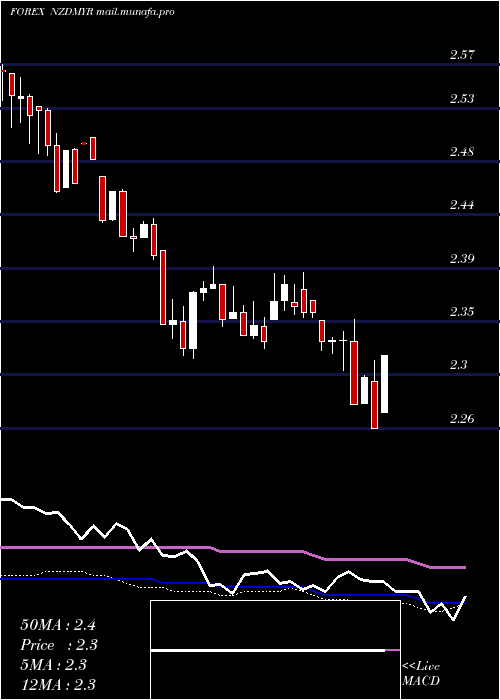Click the '5MA : 2.3' readout
The image size is (500, 700).
pos(54,665)
